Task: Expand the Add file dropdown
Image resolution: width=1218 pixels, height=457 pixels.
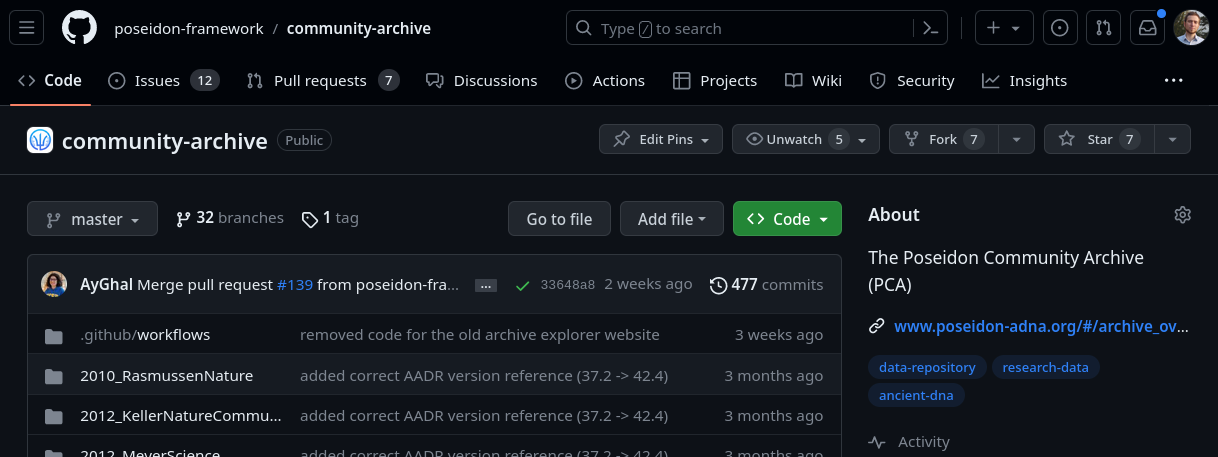Action: click(x=671, y=219)
